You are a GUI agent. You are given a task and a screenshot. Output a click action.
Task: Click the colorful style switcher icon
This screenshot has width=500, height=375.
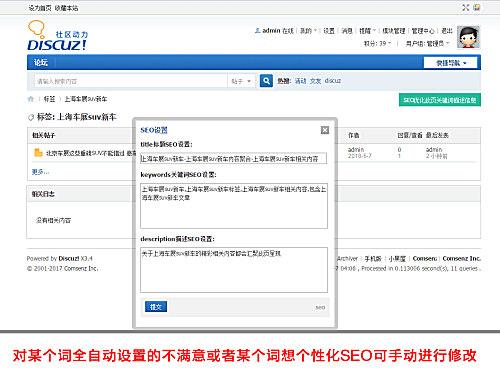click(477, 7)
